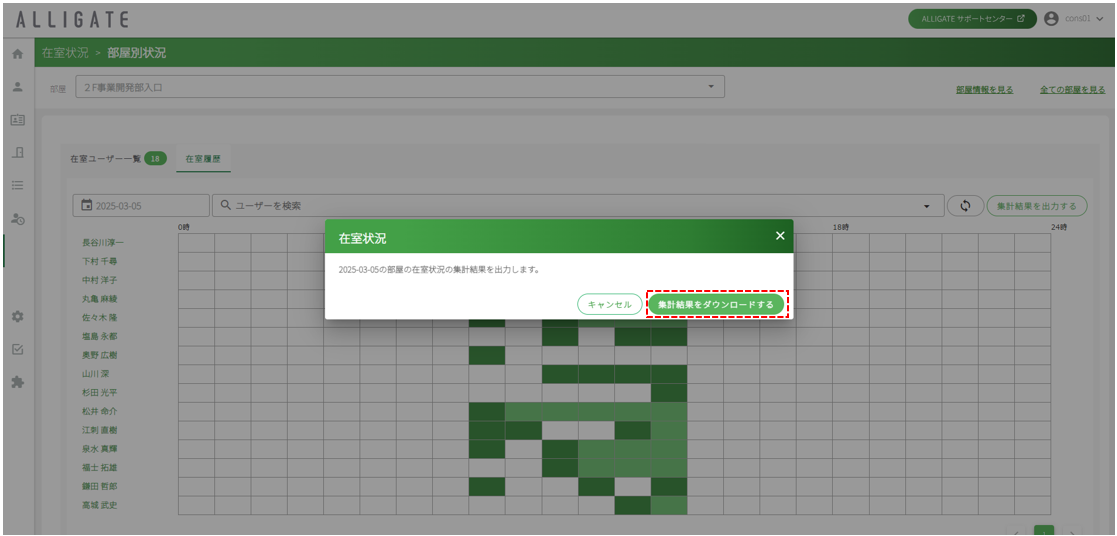Click 集計結果を出力する button

pos(1037,205)
